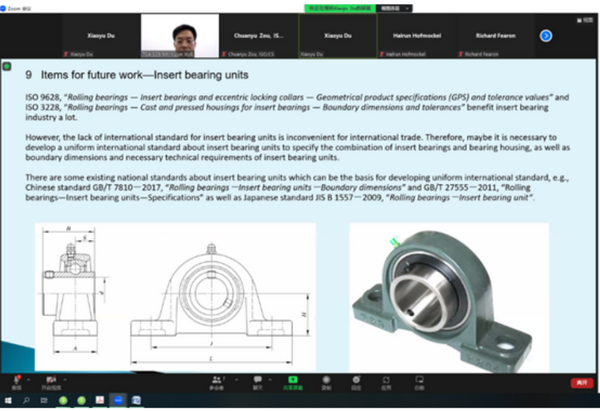Viewport: 600px width, 411px height.
Task: Open Windows taskbar search
Action: (26, 401)
